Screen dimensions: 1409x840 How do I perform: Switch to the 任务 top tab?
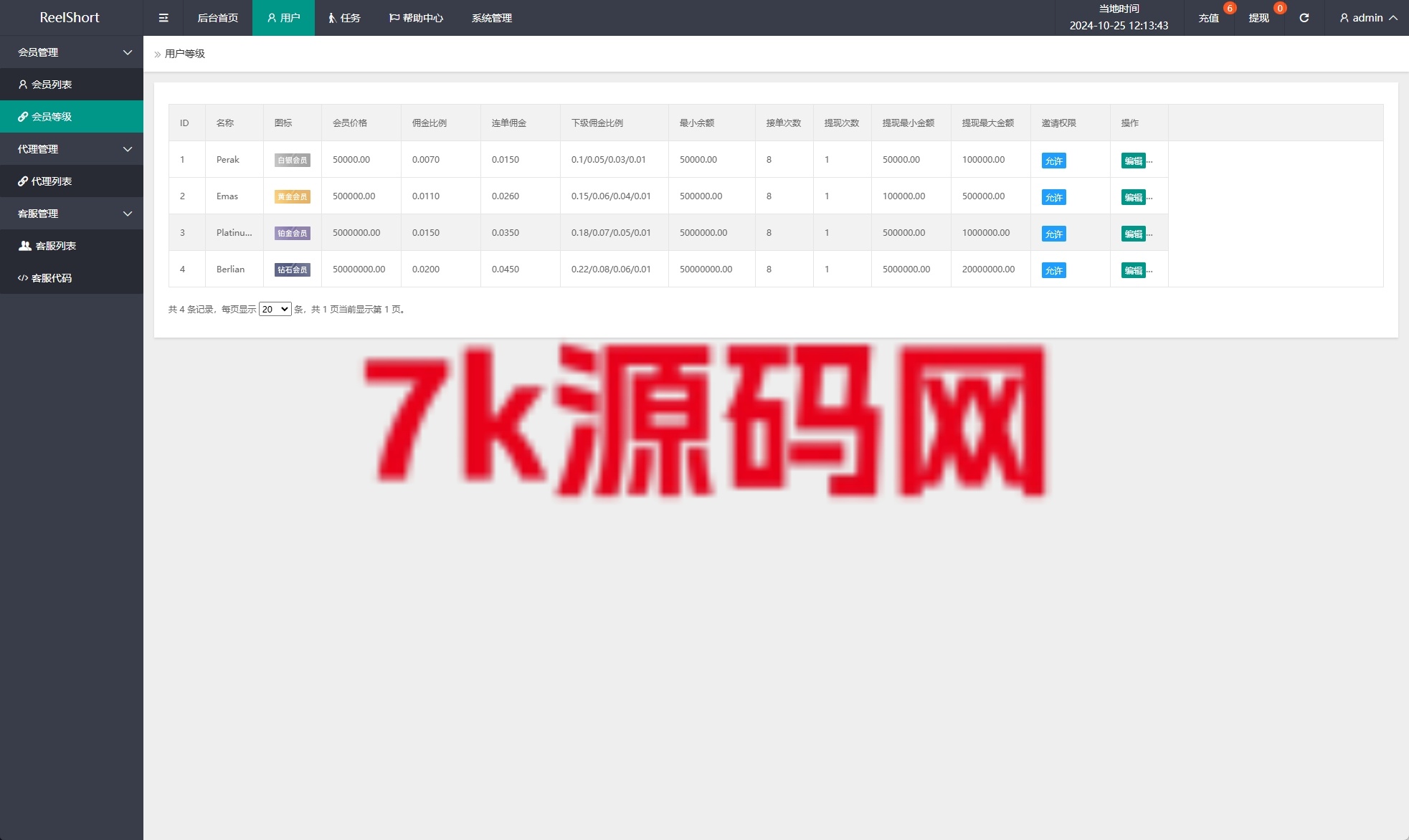(x=344, y=18)
